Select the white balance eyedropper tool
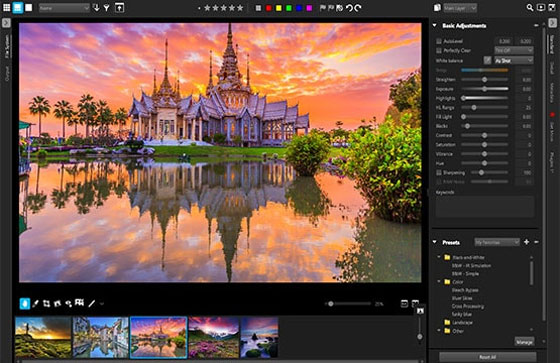 tap(487, 60)
